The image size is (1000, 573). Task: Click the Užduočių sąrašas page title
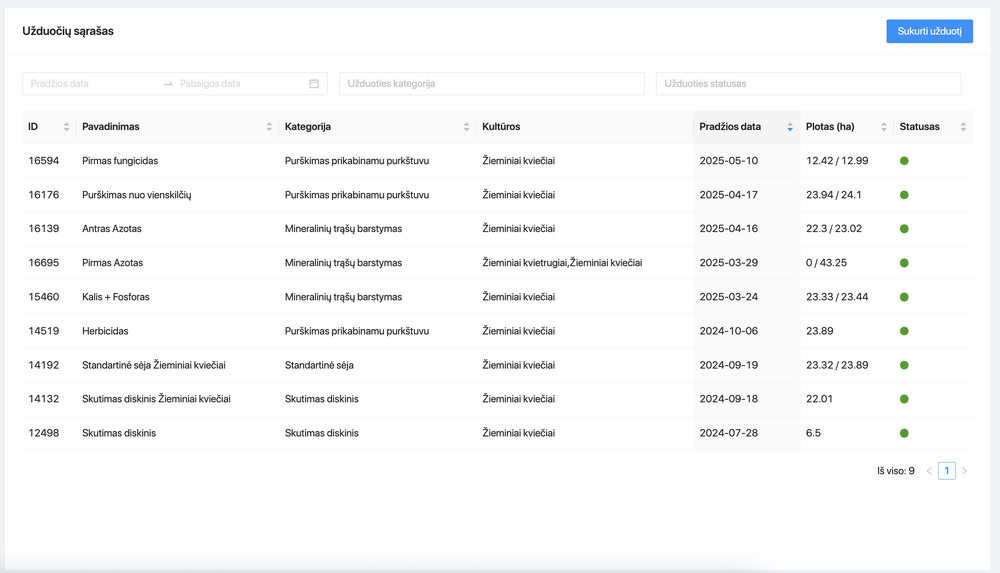(x=68, y=31)
